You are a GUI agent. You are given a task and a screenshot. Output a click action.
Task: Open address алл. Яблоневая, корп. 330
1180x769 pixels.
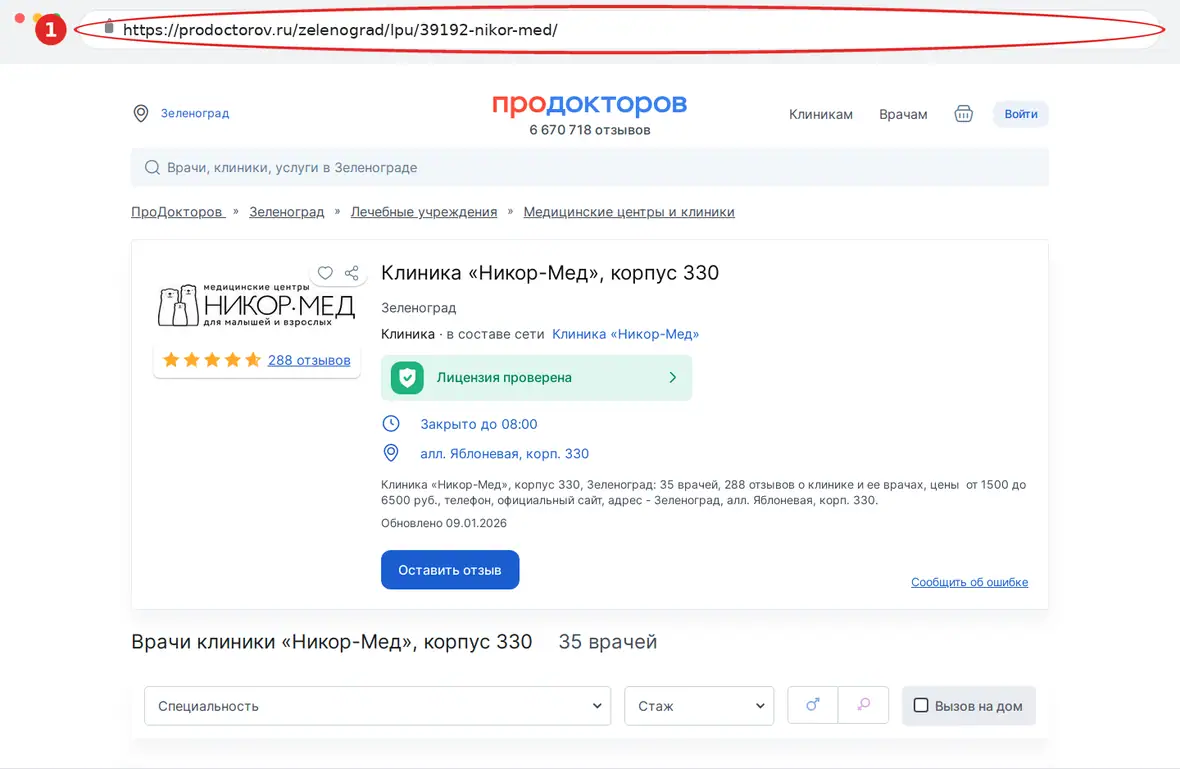pyautogui.click(x=504, y=454)
